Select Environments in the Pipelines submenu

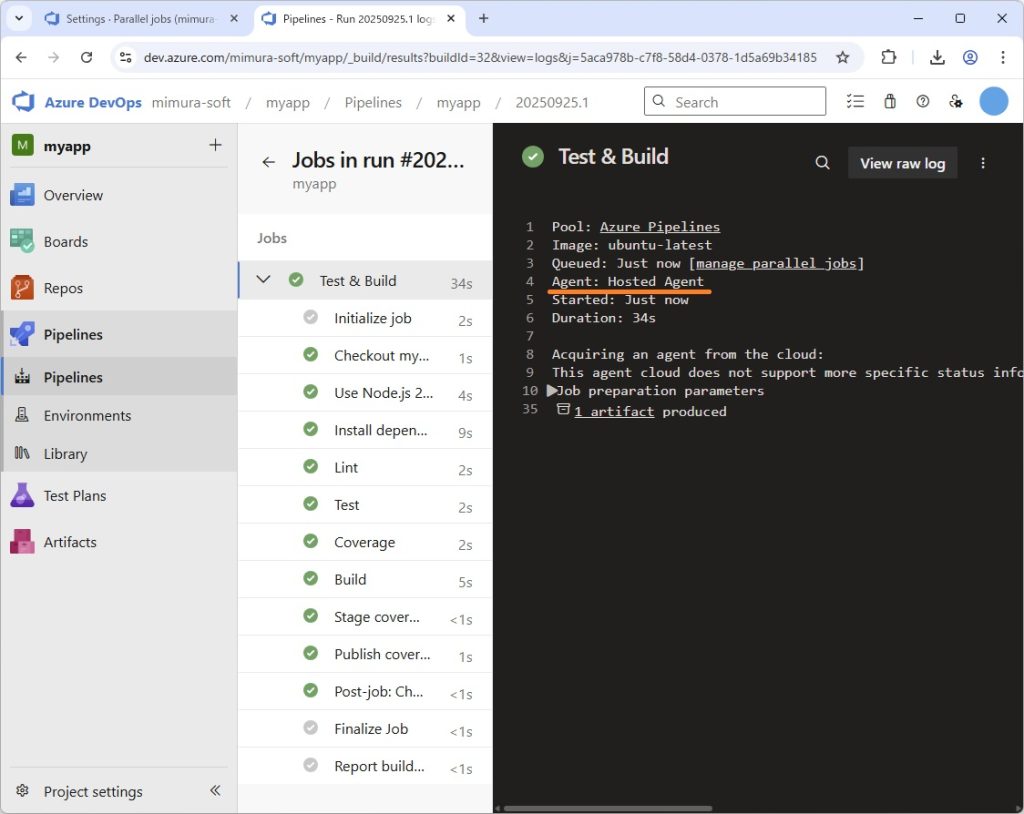[x=87, y=415]
